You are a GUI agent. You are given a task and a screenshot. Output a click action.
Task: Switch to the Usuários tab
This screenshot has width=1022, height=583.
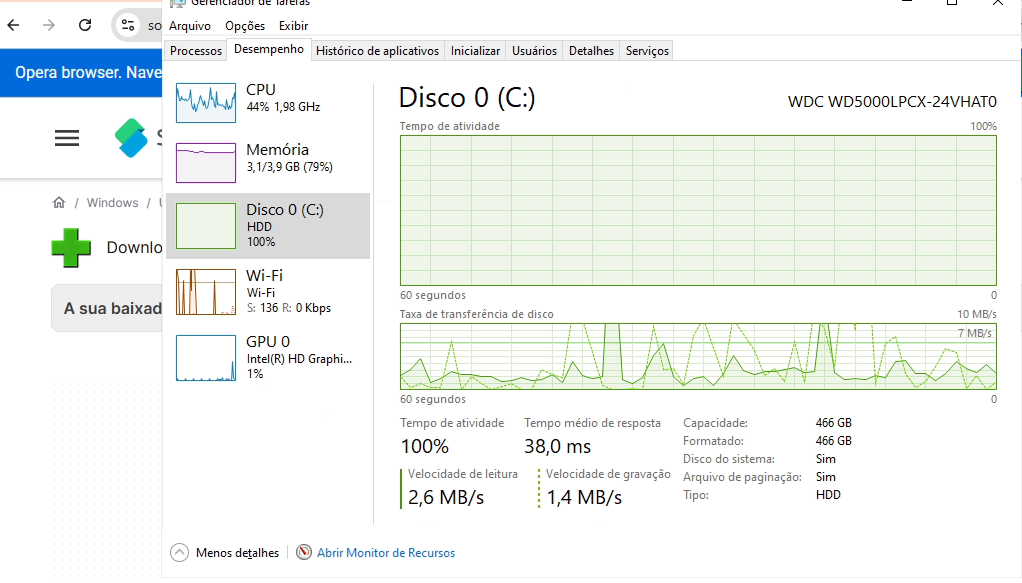coord(534,51)
